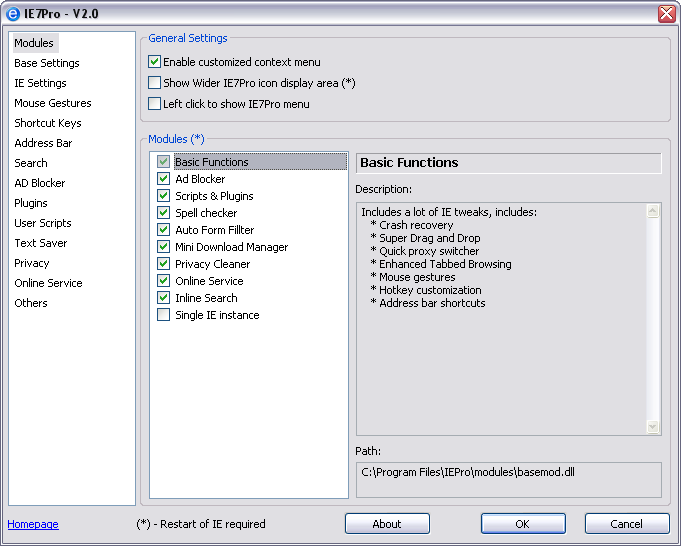Screen dimensions: 681x546
Task: Uncheck the Inline Search module checkbox
Action: point(163,298)
